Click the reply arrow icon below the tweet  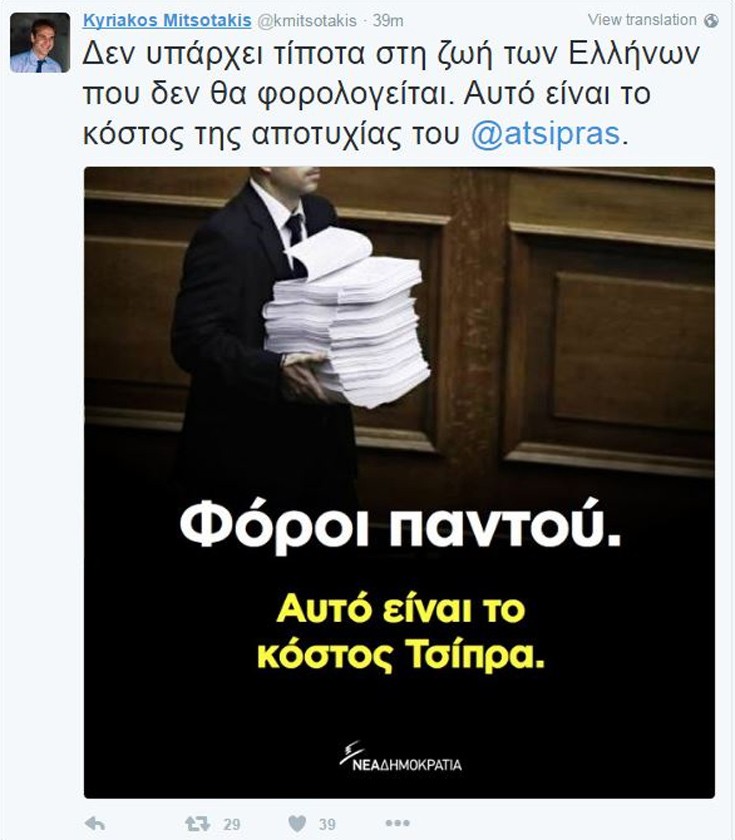tap(95, 823)
